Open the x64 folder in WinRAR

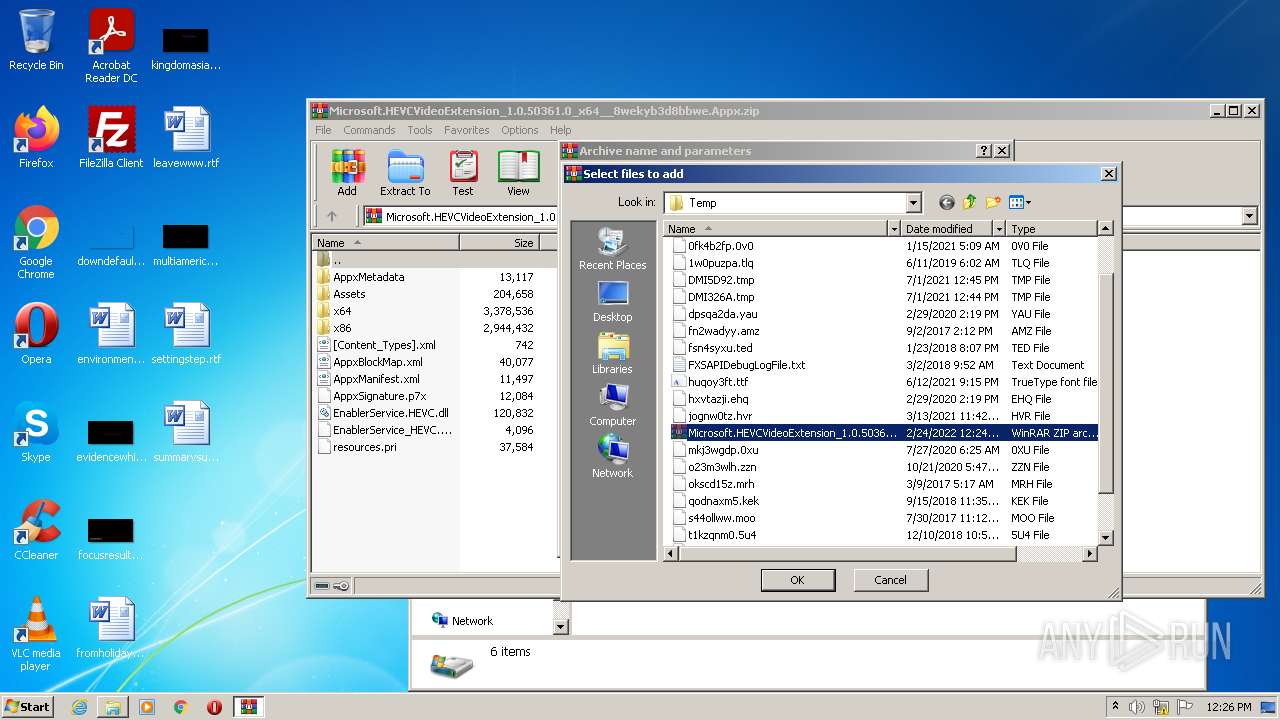pos(341,311)
